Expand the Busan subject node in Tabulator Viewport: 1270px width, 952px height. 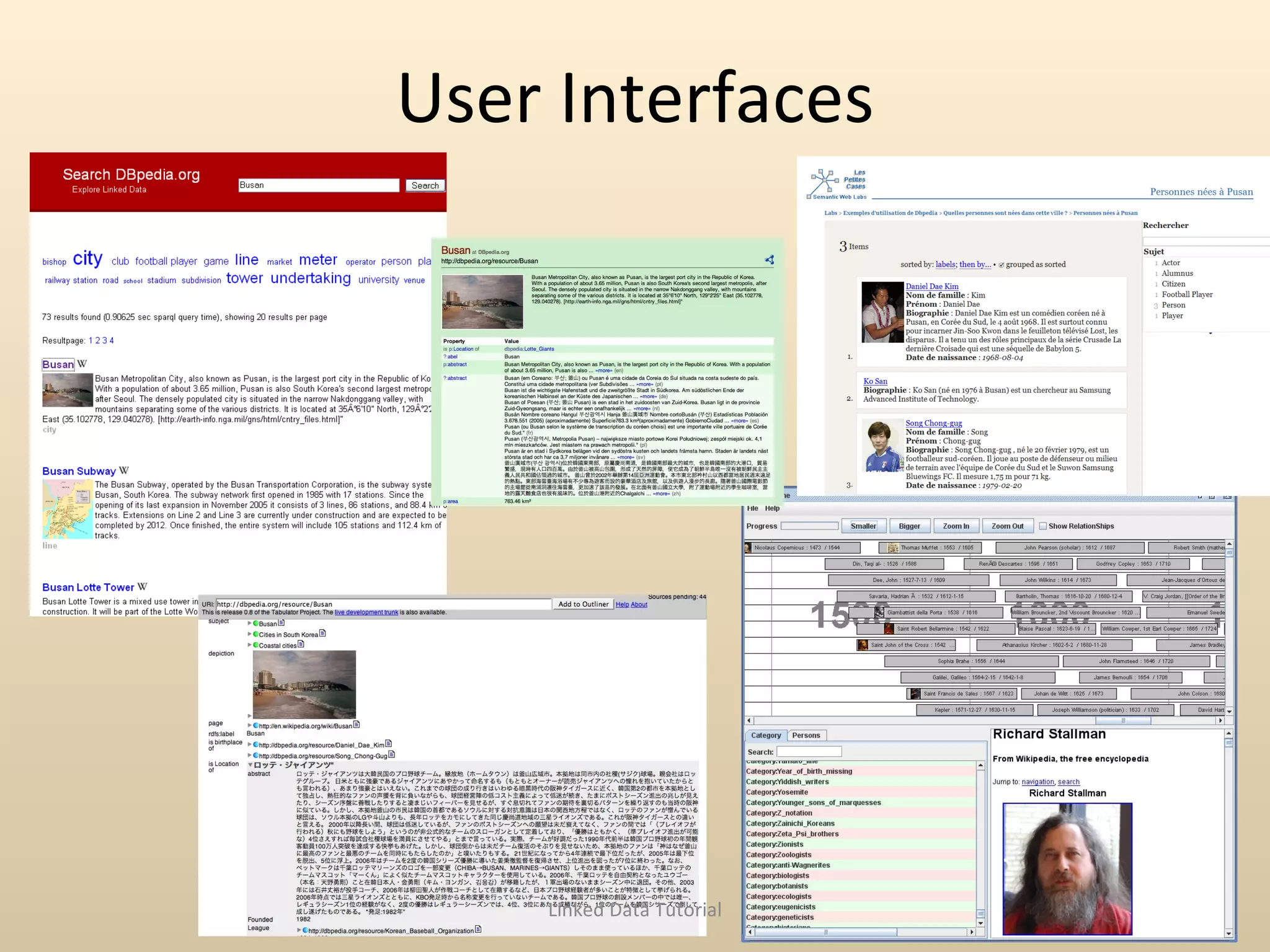(x=250, y=624)
